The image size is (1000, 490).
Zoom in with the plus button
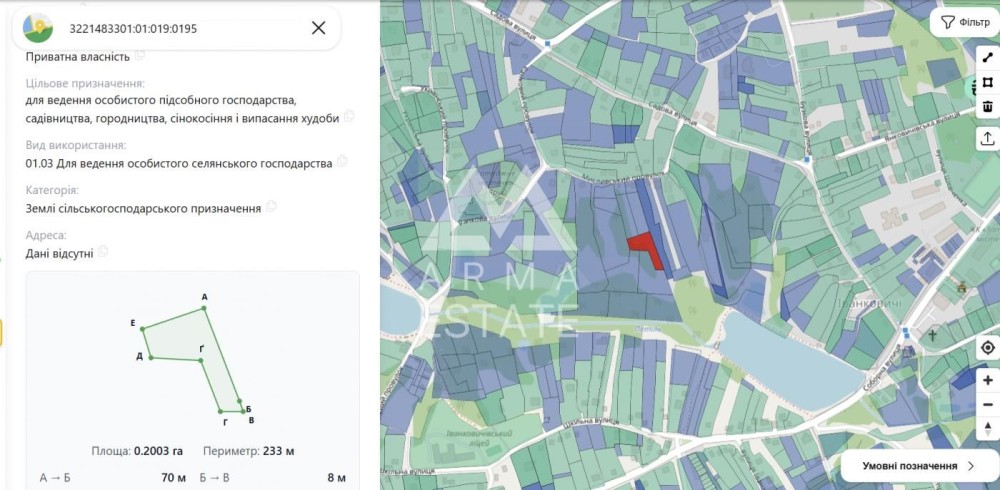[x=988, y=381]
